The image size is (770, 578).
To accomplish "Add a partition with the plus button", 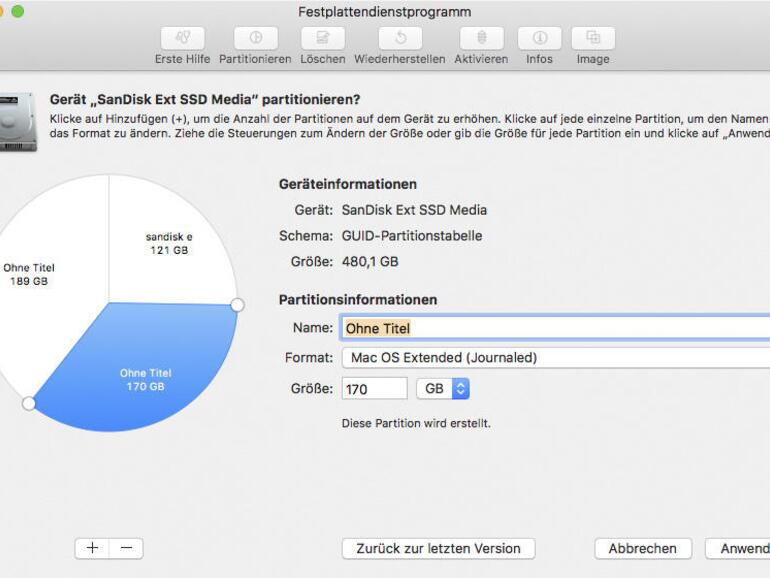I will tap(93, 548).
